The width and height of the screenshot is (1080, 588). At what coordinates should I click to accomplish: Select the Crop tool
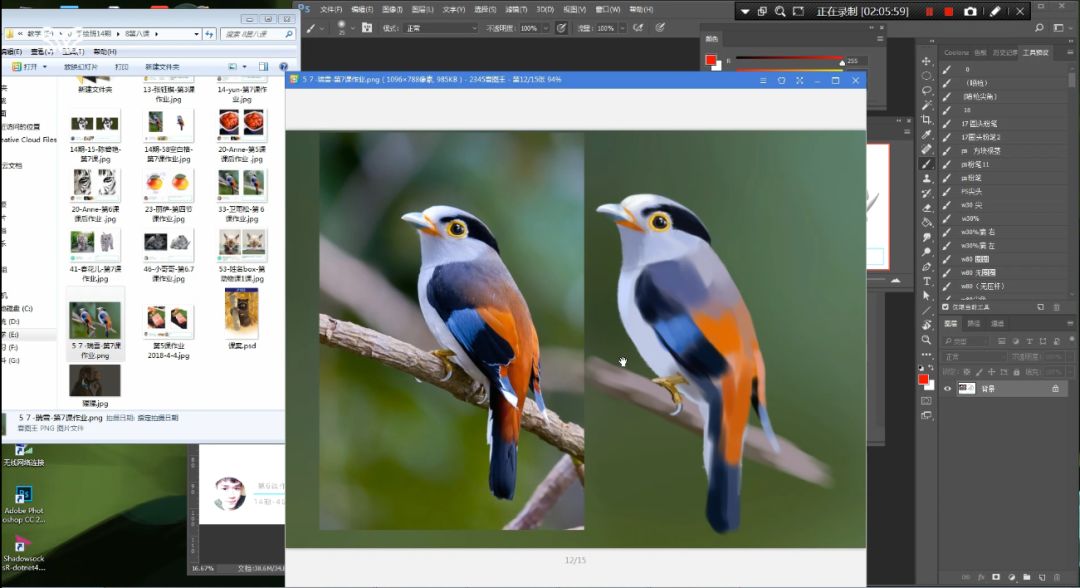tap(926, 120)
